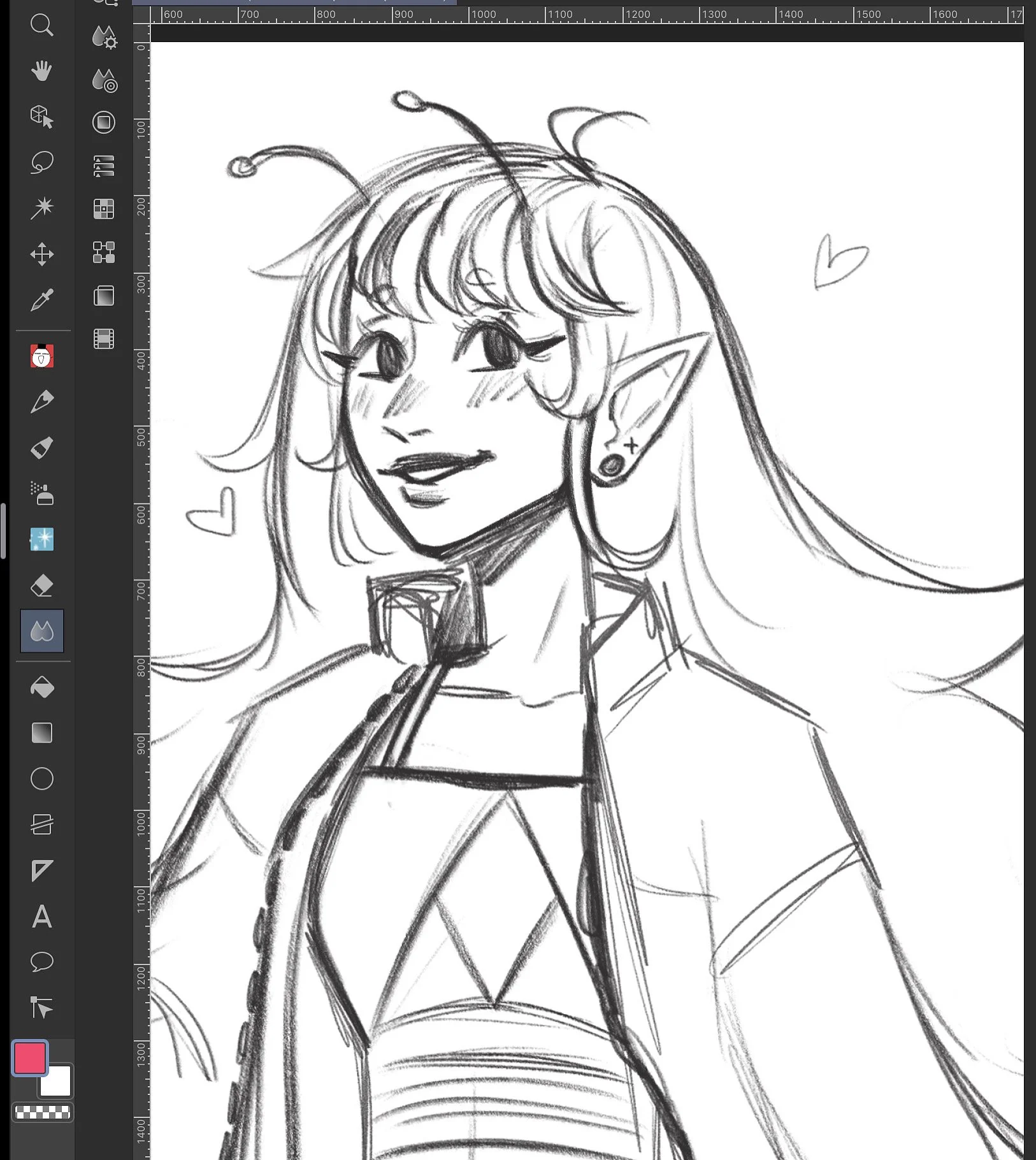Screen dimensions: 1036x1160
Task: Select the Pen tool
Action: (x=42, y=400)
